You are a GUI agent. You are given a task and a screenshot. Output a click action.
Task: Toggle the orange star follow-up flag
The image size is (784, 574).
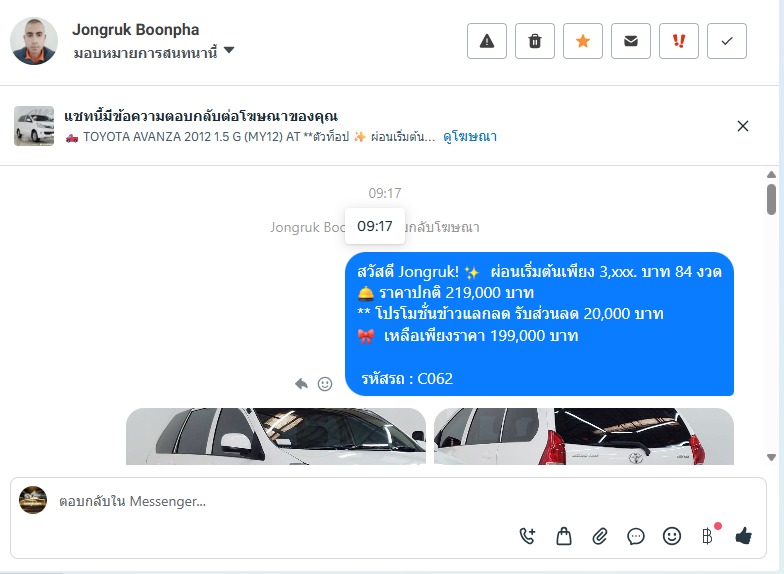click(x=582, y=41)
